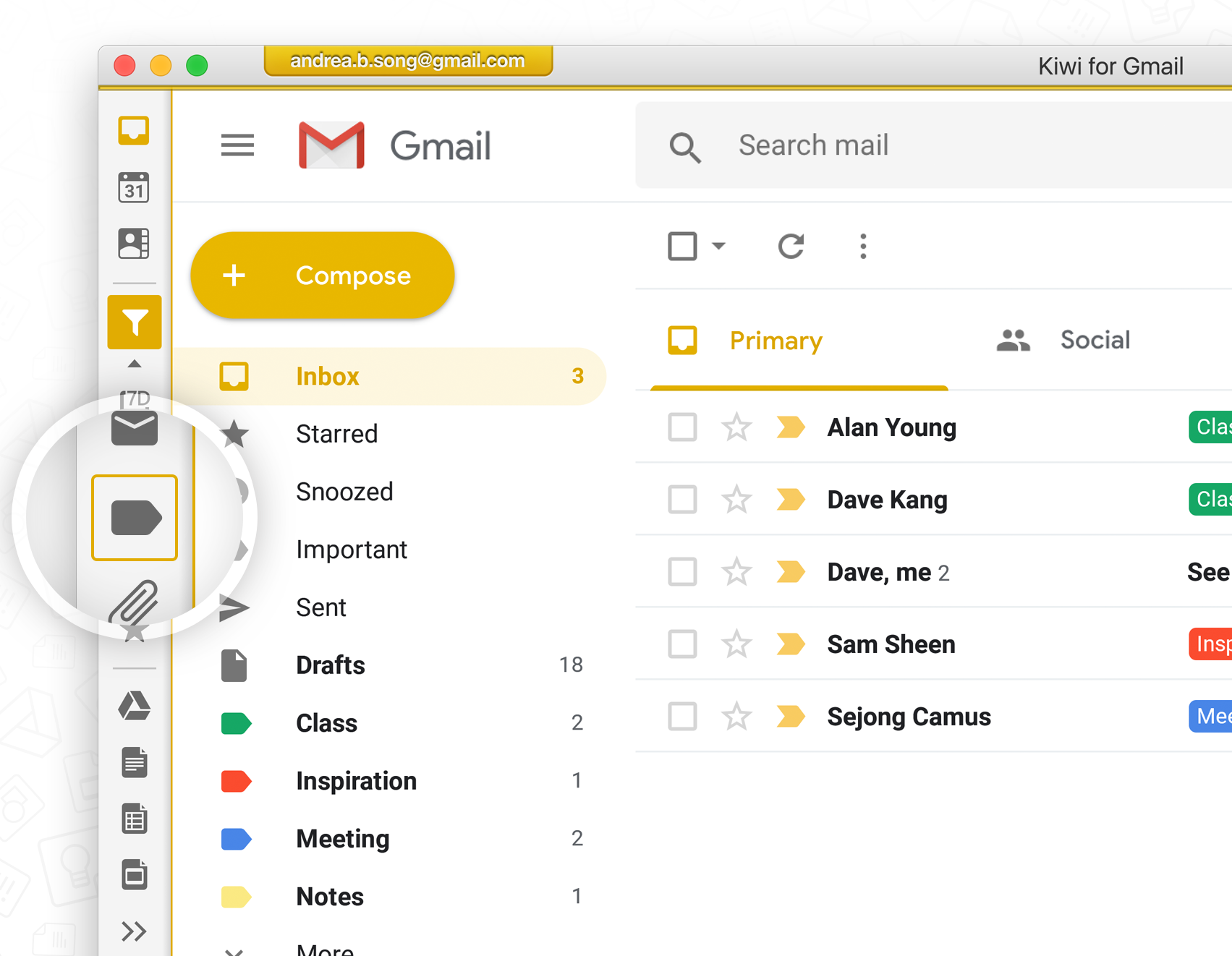Viewport: 1232px width, 956px height.
Task: Open the Sent folder
Action: tap(389, 607)
